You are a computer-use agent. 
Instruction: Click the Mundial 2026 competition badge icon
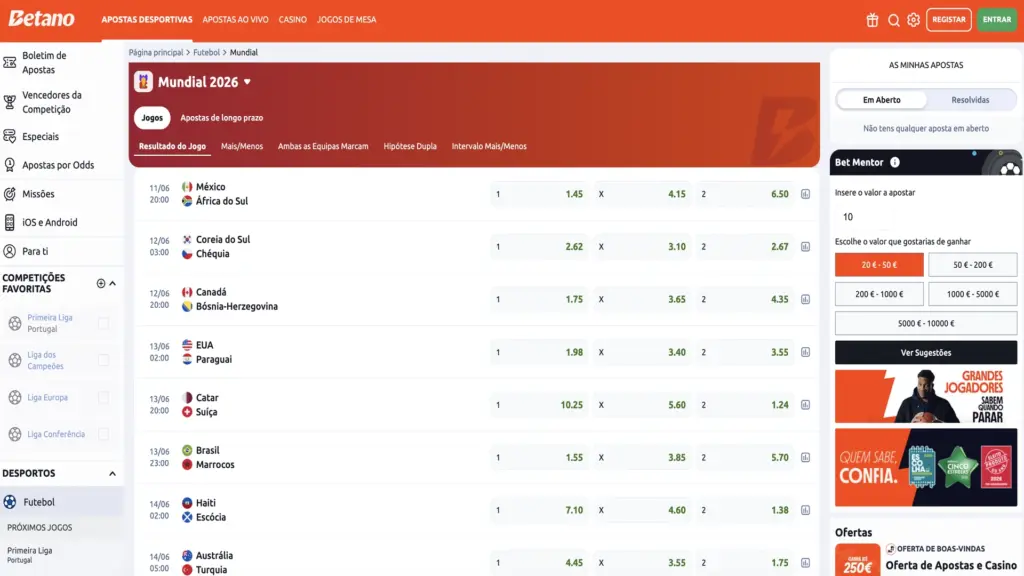pos(144,82)
